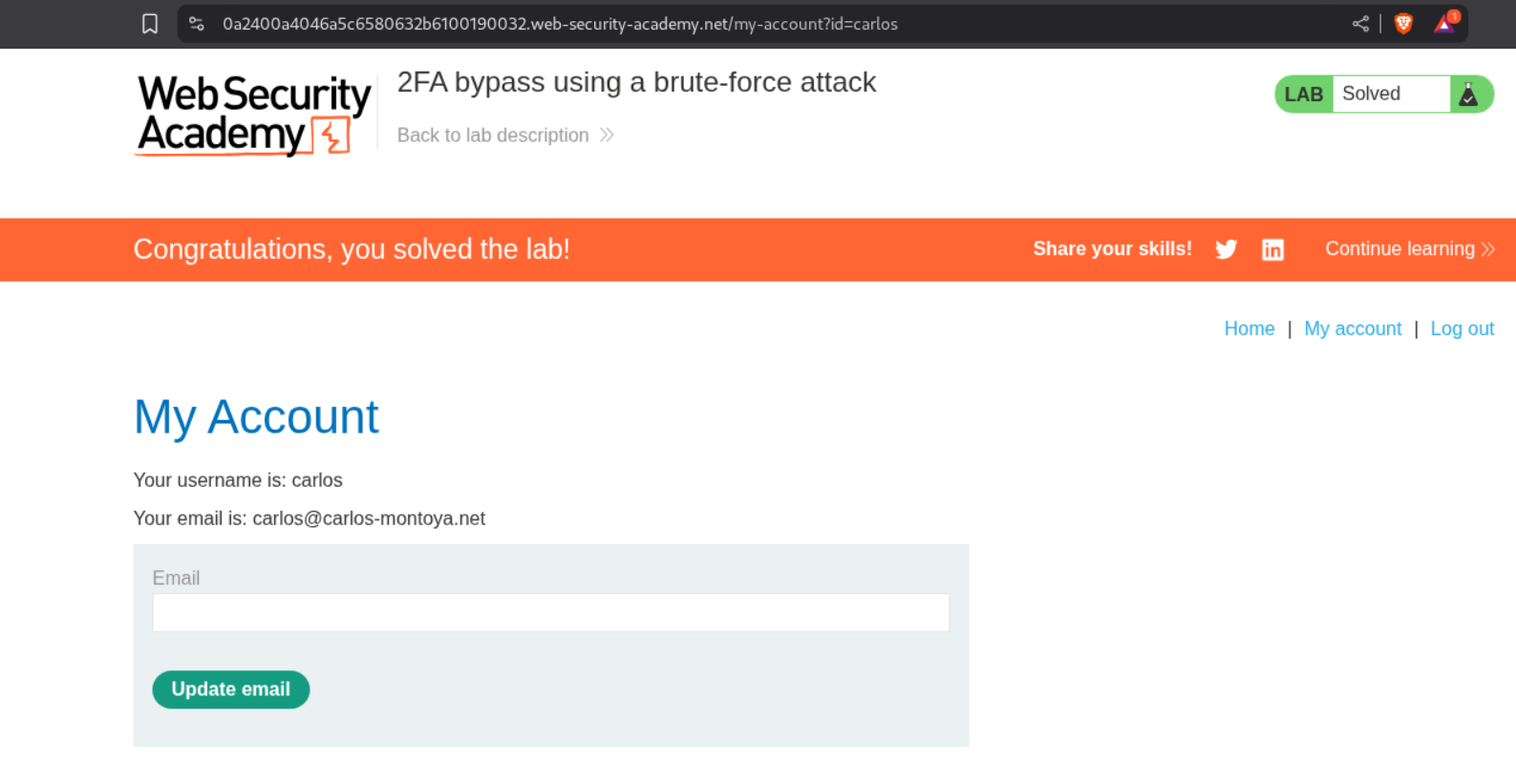The image size is (1516, 784).
Task: Open Brave Rewards triangle icon
Action: click(x=1444, y=24)
